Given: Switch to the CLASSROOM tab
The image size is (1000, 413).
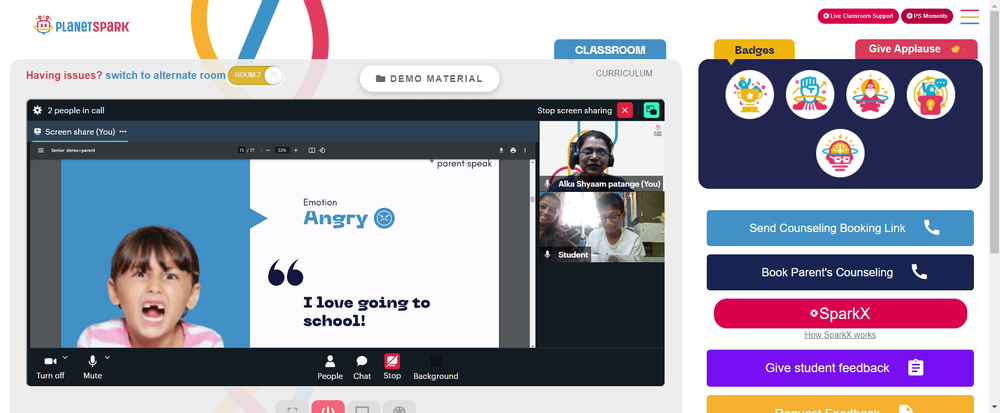Looking at the screenshot, I should (x=610, y=50).
